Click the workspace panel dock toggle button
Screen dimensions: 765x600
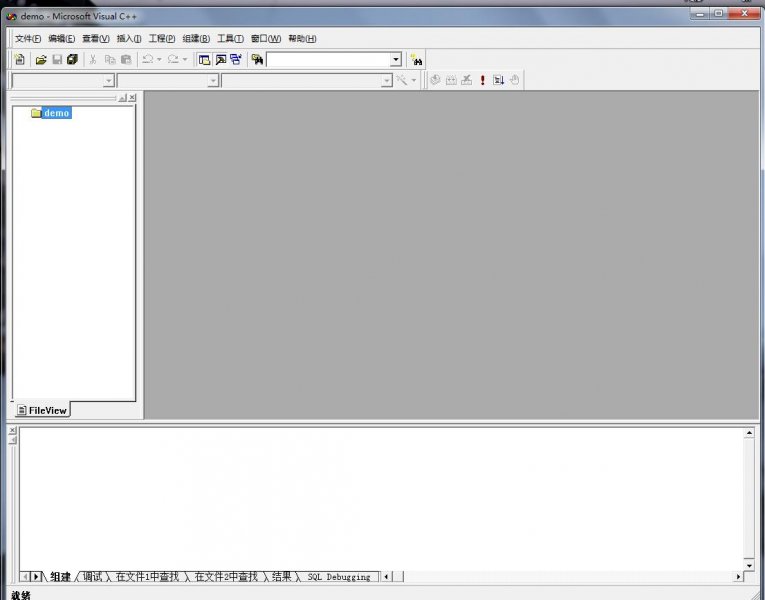pyautogui.click(x=123, y=98)
